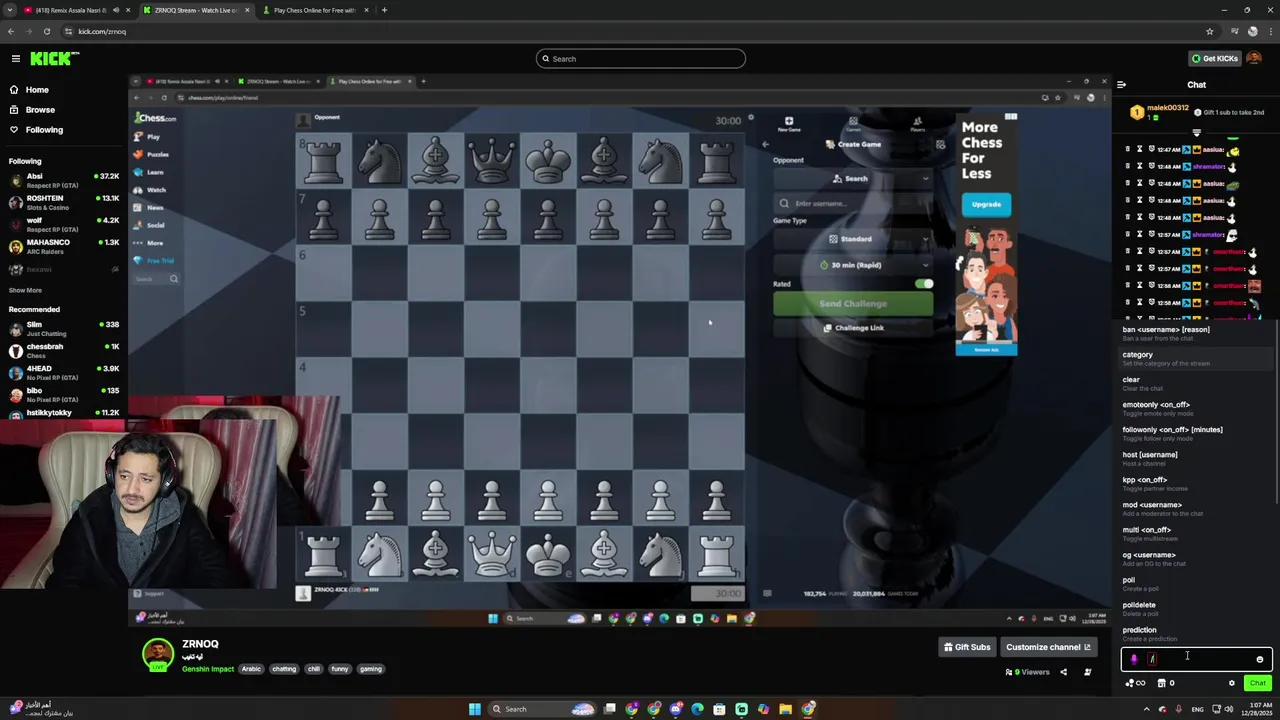Screen dimensions: 1280x720
Task: Choose the category chat command
Action: point(1196,358)
